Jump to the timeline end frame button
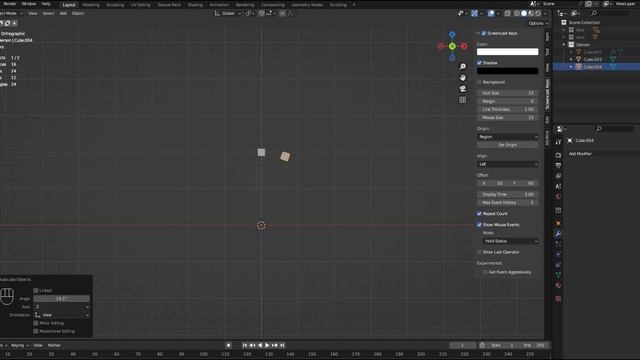The height and width of the screenshot is (360, 640). (282, 345)
